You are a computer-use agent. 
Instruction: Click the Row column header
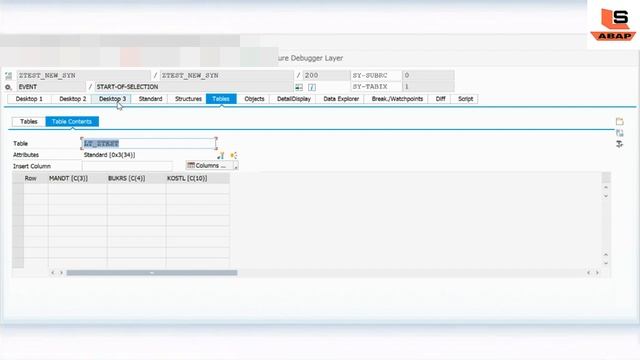(36, 178)
